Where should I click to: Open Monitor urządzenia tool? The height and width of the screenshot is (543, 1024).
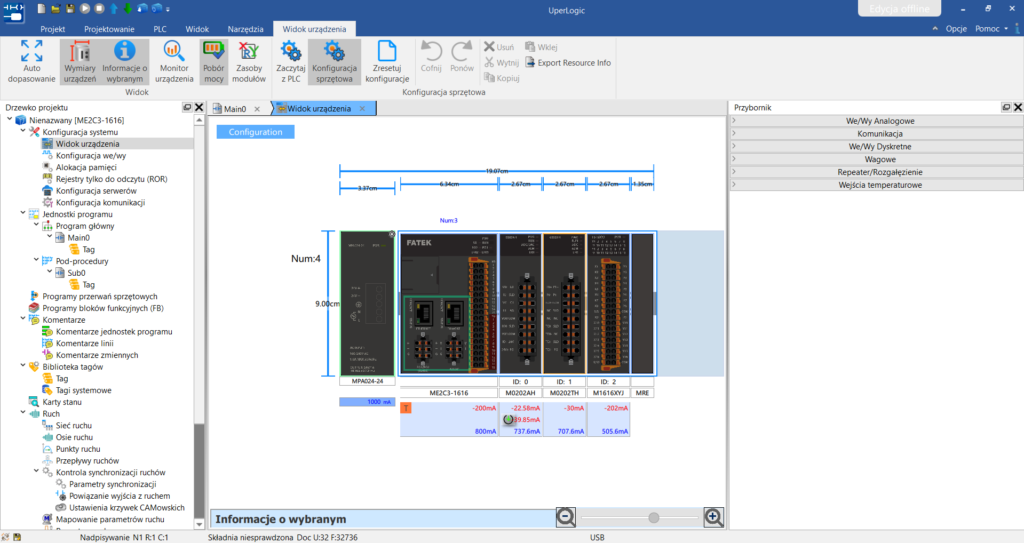point(174,61)
